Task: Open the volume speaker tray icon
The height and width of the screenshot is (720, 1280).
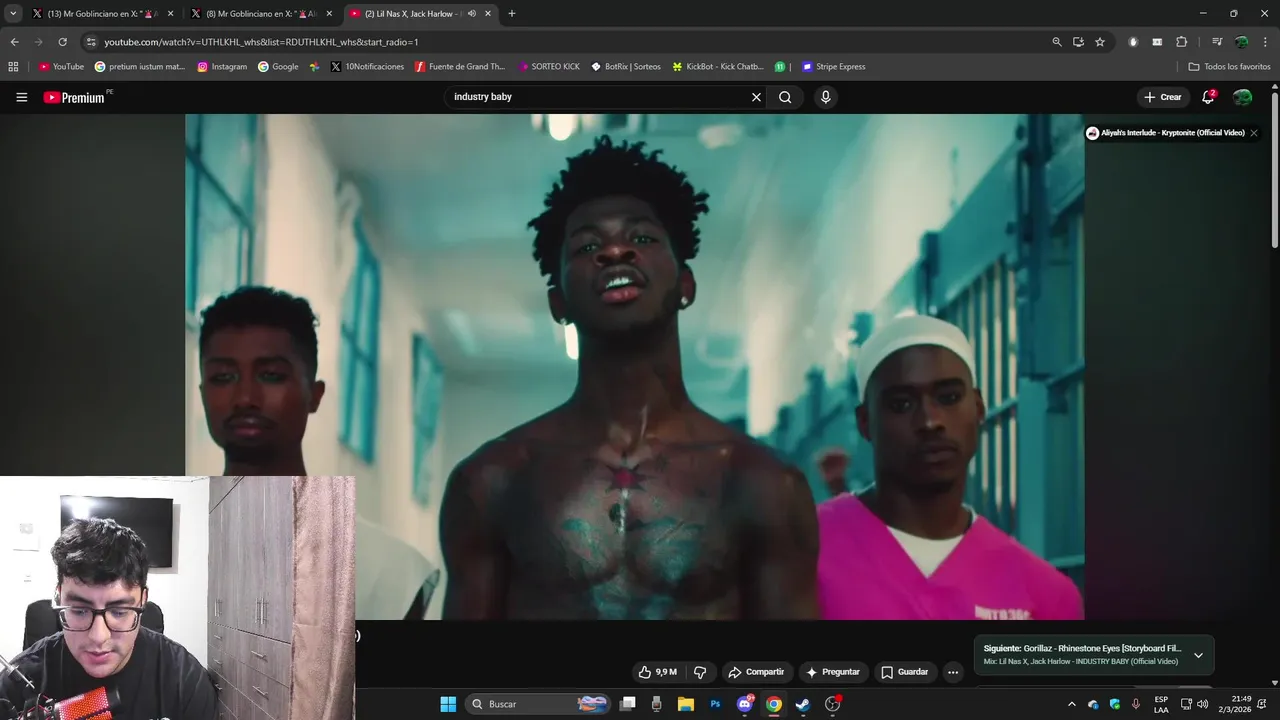Action: click(x=1202, y=704)
